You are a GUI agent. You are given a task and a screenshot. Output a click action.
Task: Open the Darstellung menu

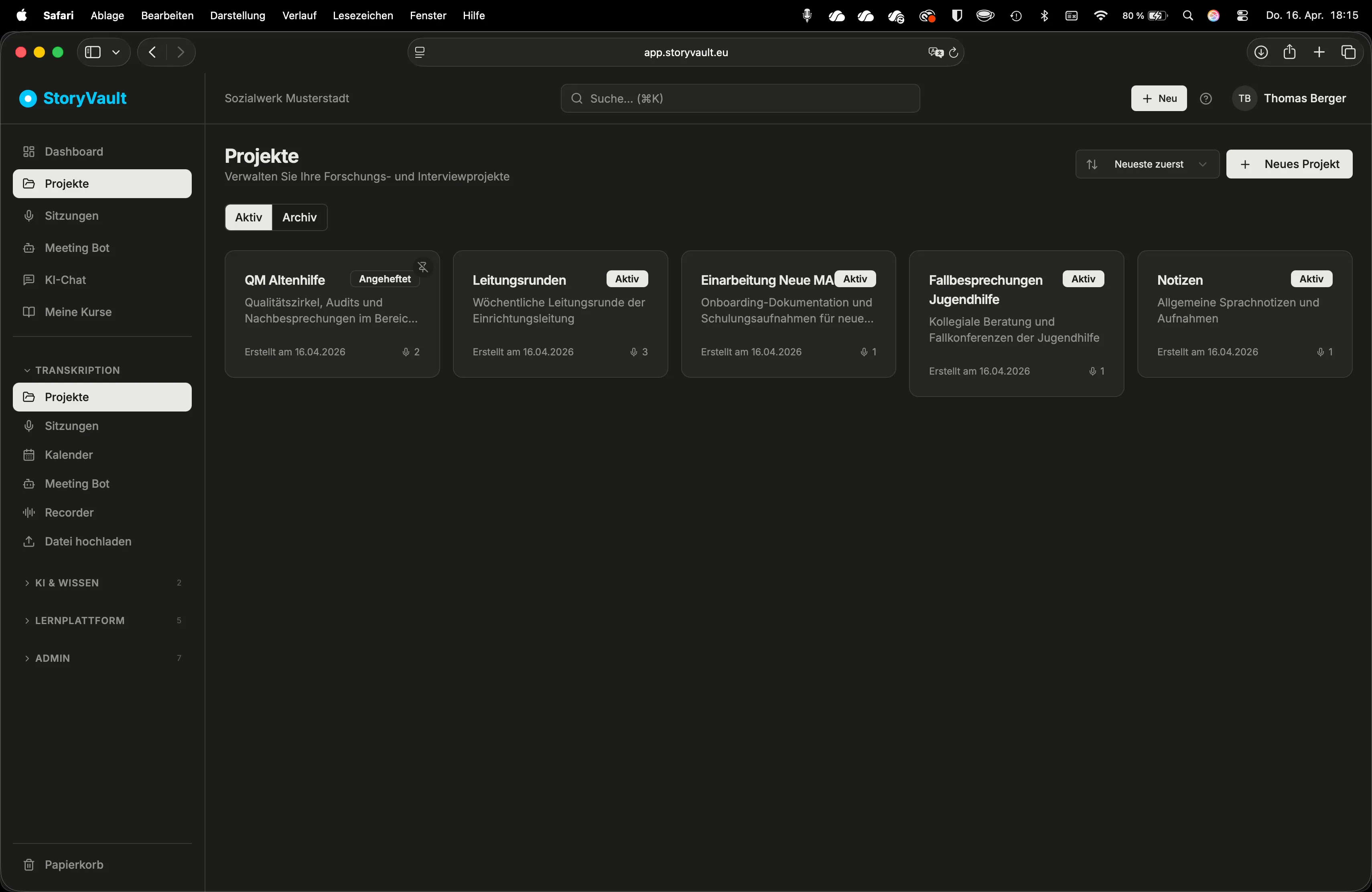click(237, 16)
